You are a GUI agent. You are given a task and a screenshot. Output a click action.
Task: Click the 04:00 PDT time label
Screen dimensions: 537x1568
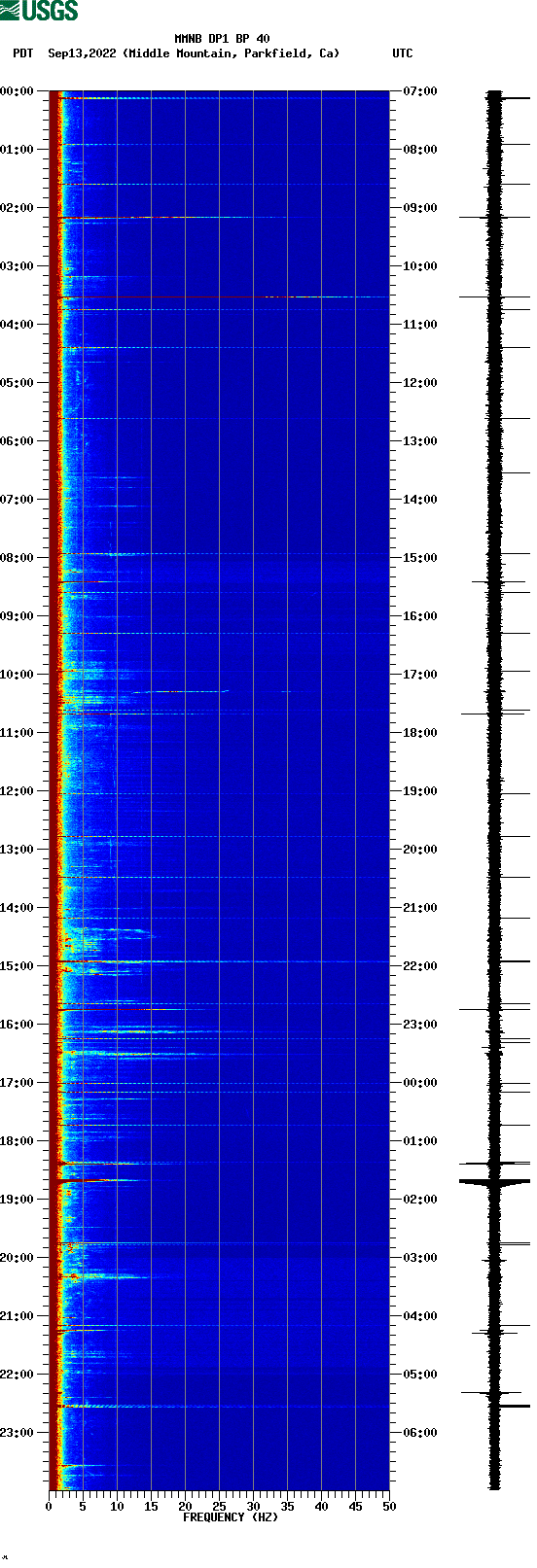(18, 325)
